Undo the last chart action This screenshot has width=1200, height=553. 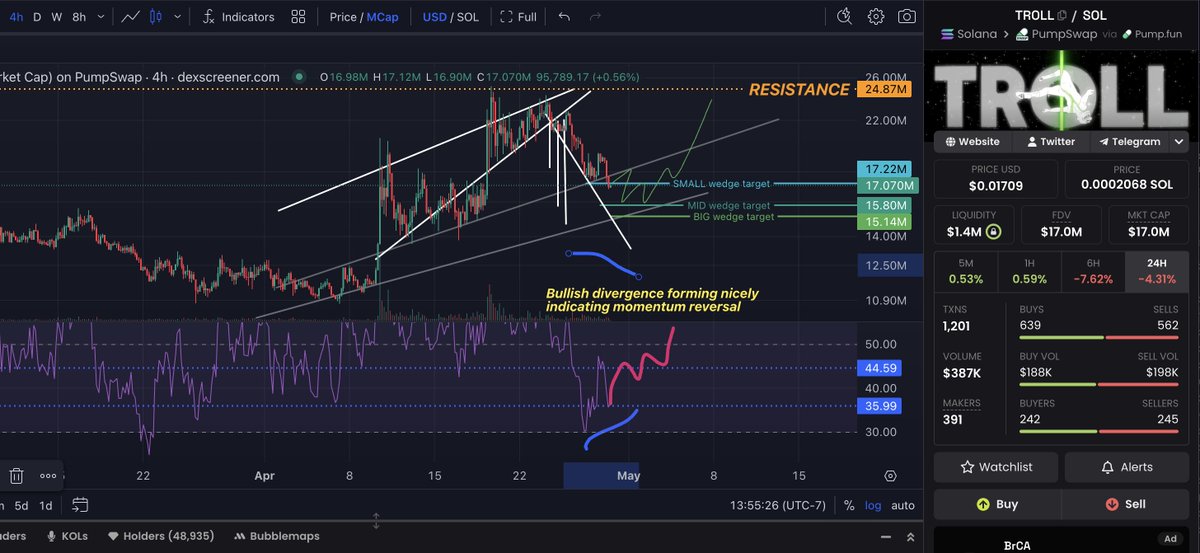tap(564, 17)
